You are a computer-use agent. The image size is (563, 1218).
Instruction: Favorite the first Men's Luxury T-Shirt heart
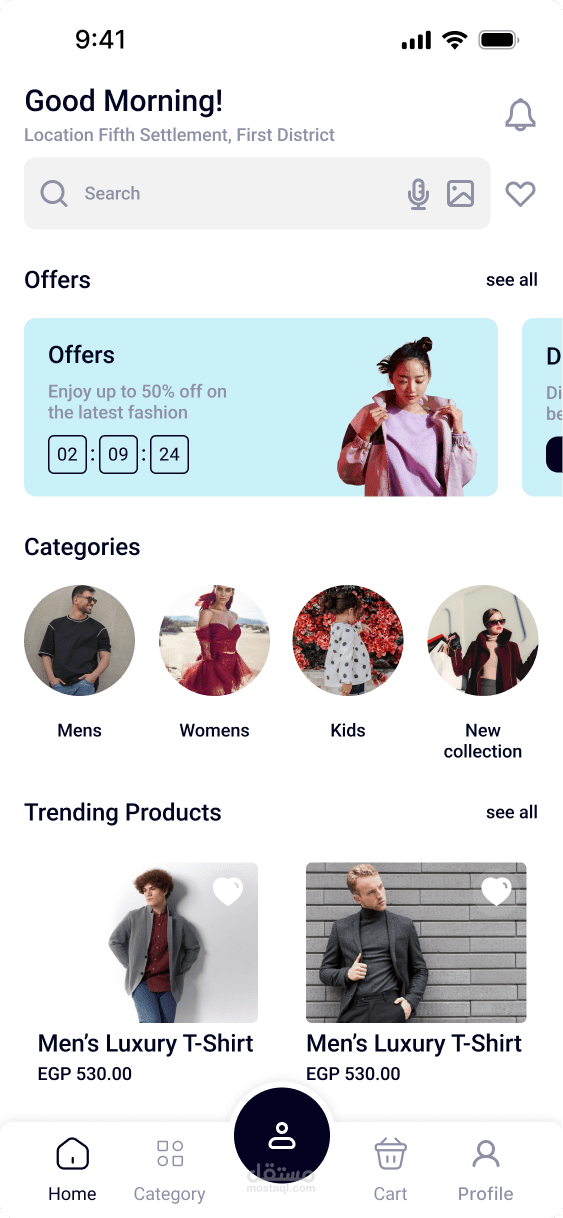coord(228,891)
